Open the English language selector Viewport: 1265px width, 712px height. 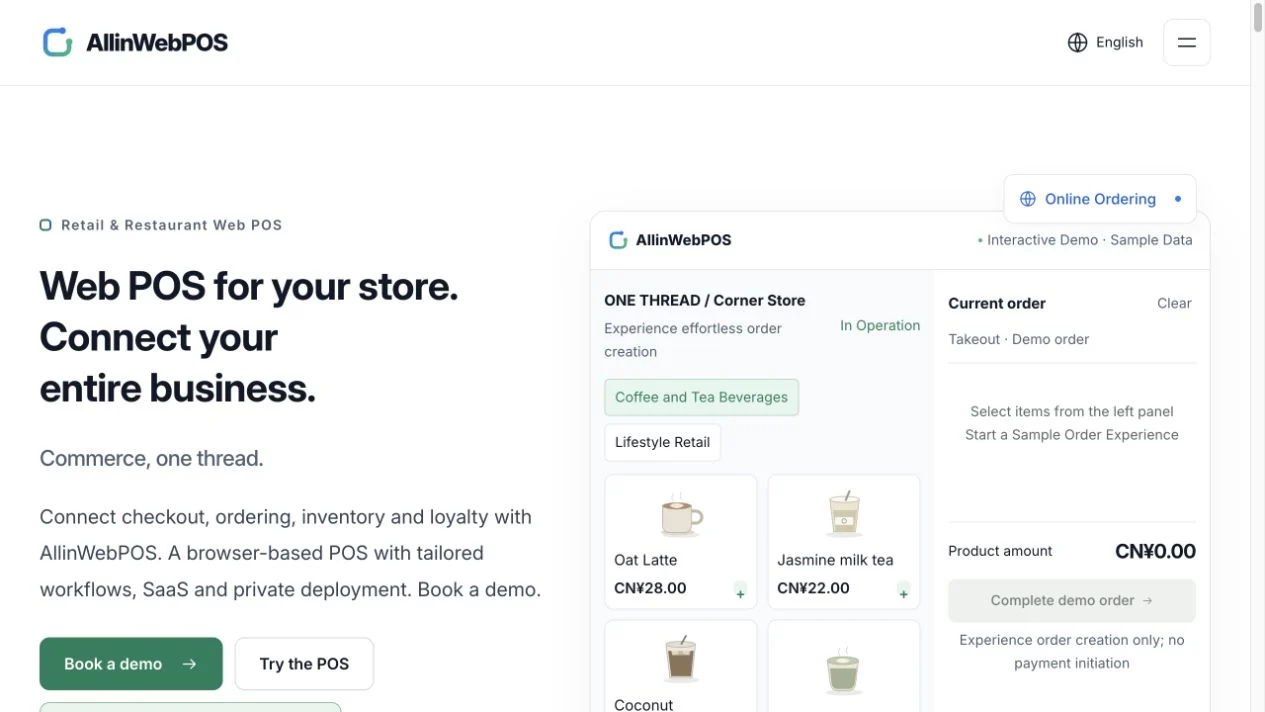[1105, 42]
